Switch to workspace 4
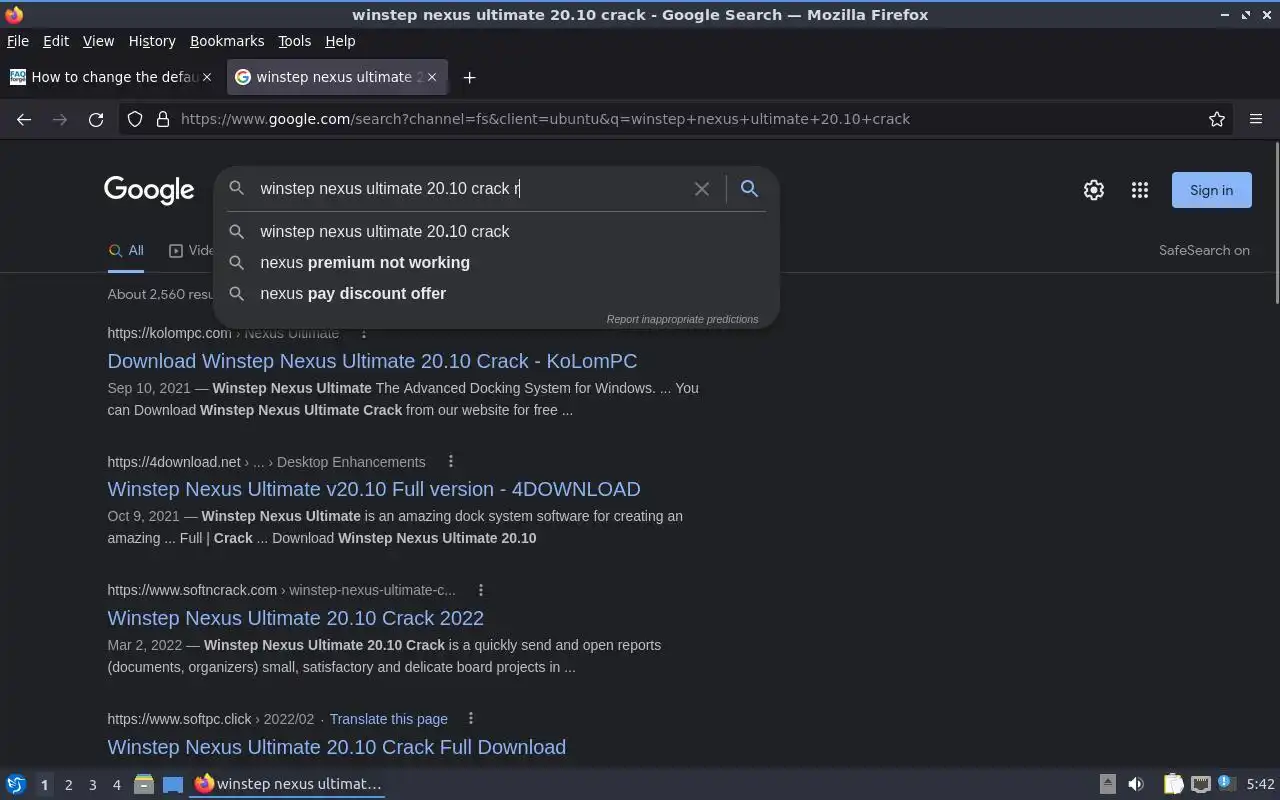The width and height of the screenshot is (1280, 800). coord(116,784)
